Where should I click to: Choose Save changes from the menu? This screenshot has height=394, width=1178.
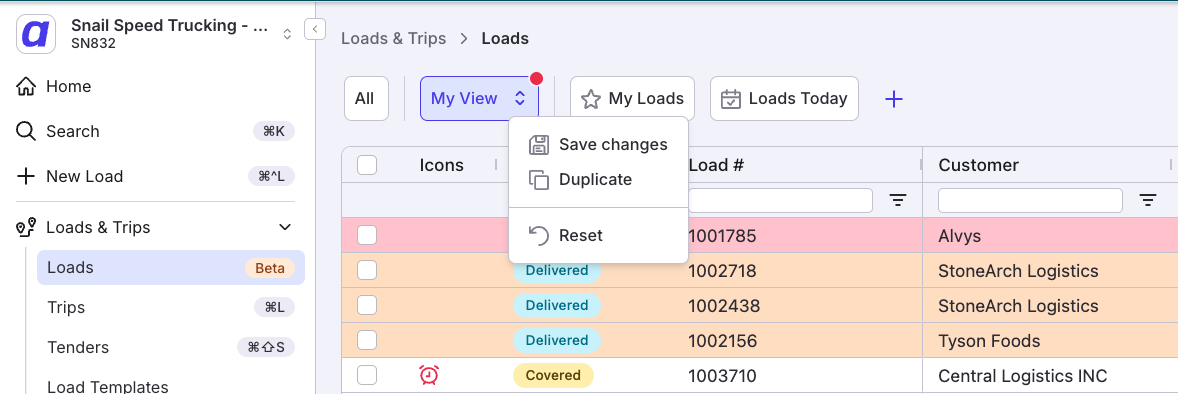point(598,144)
